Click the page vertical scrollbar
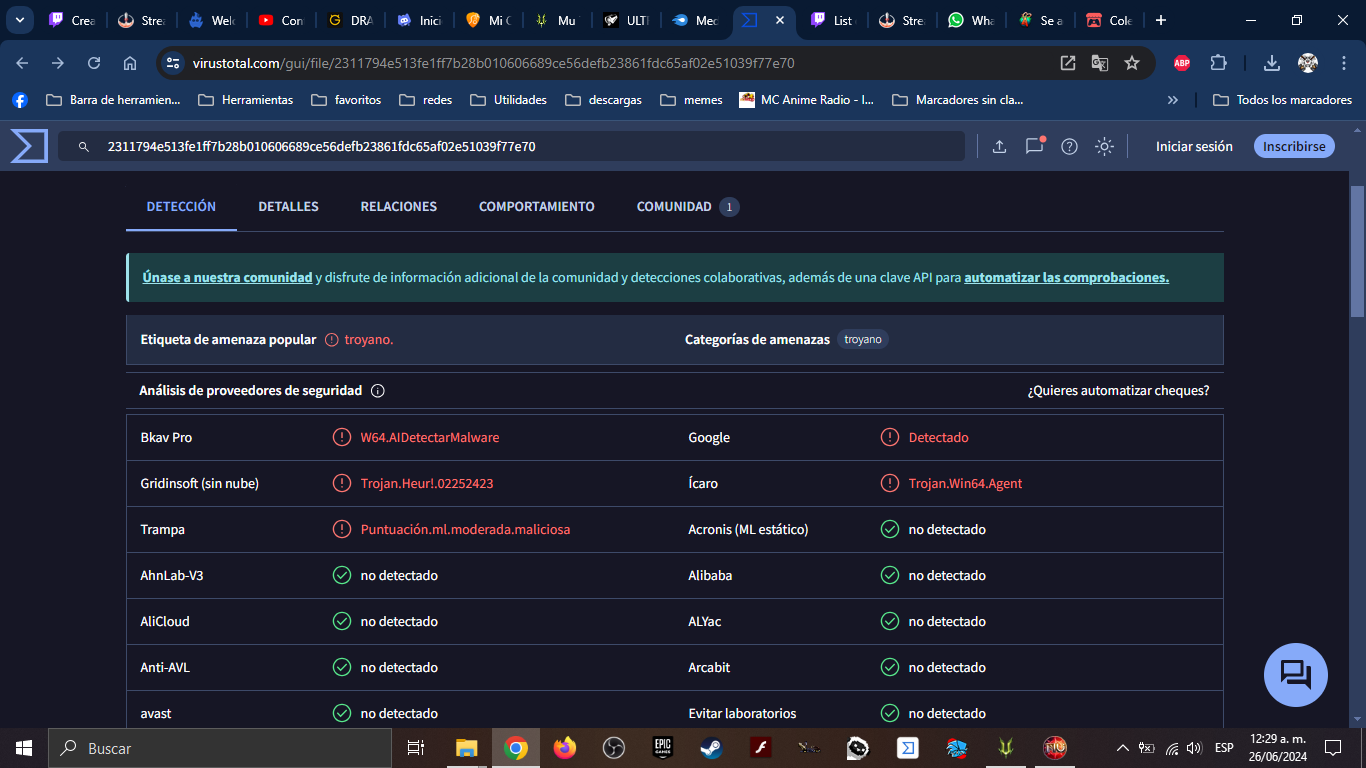Viewport: 1366px width, 768px height. point(1357,250)
